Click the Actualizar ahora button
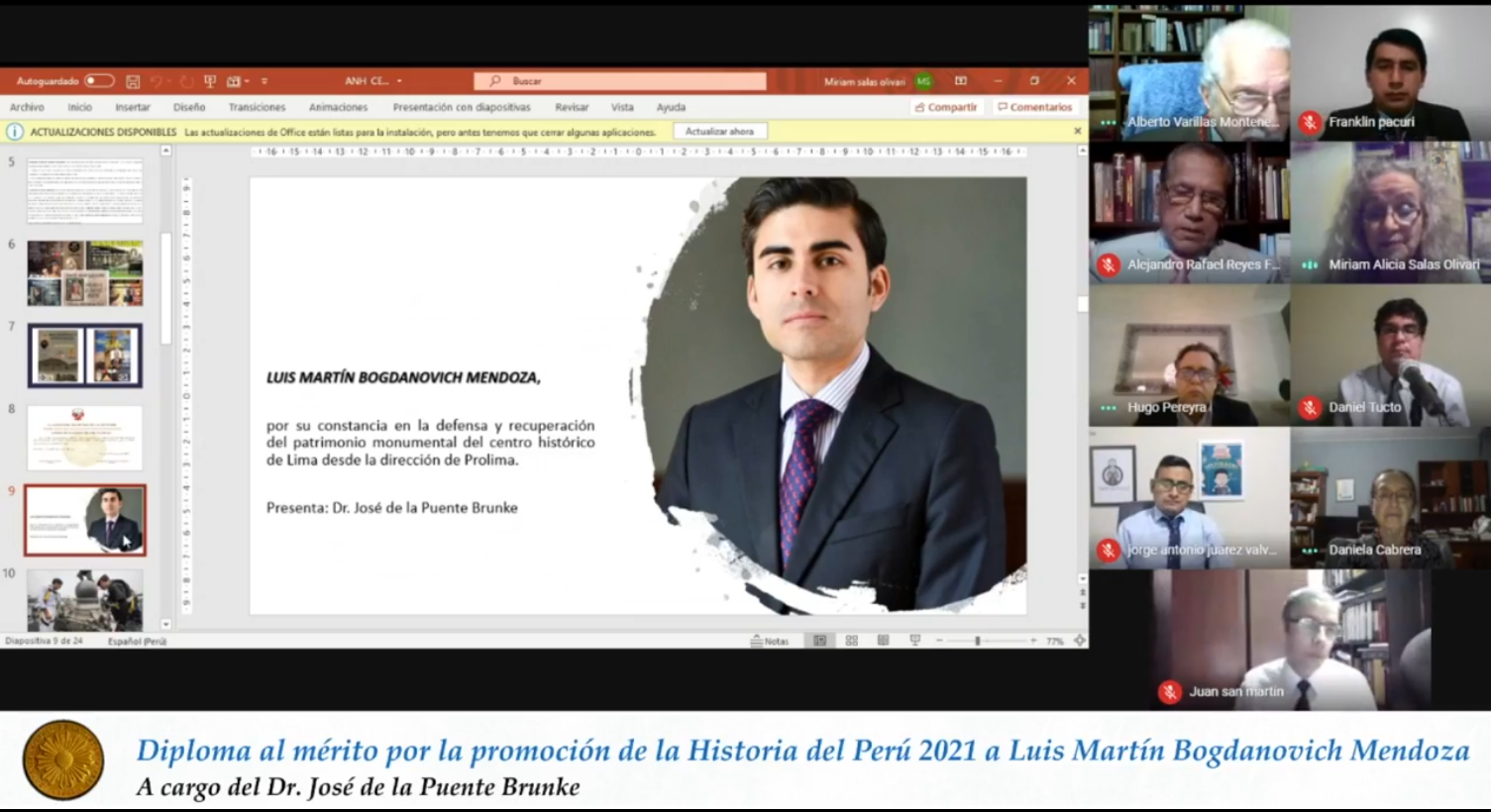Viewport: 1491px width, 812px height. click(x=719, y=131)
